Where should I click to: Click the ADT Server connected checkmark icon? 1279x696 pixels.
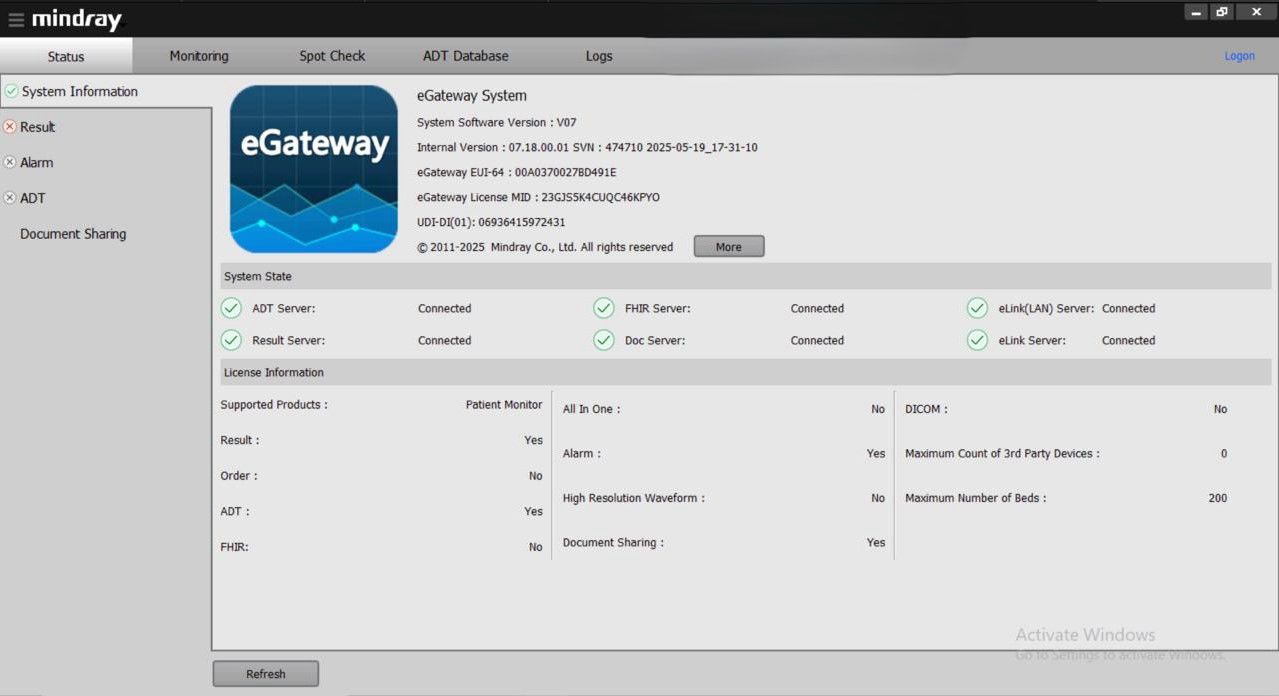click(231, 308)
